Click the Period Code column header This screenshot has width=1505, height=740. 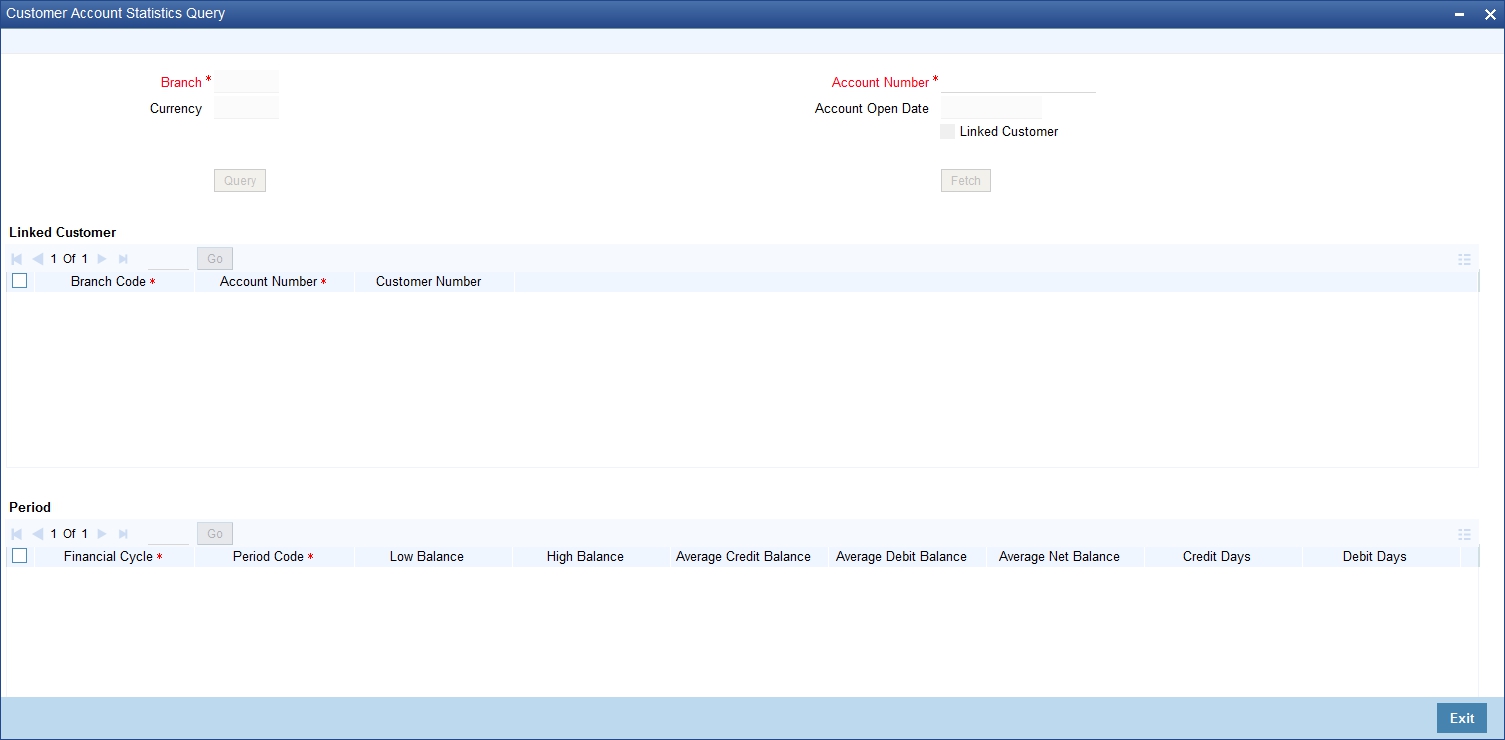[x=274, y=557]
